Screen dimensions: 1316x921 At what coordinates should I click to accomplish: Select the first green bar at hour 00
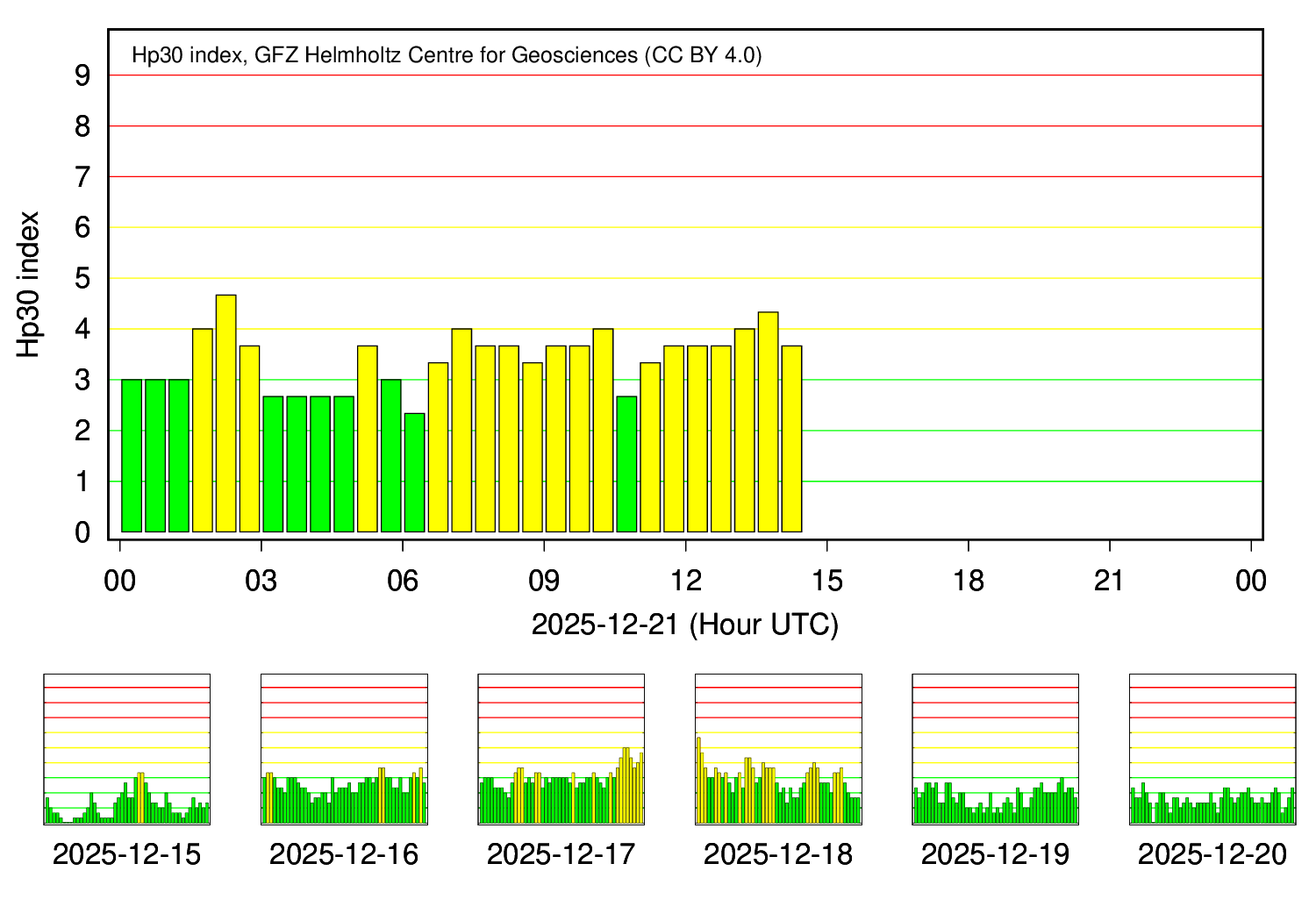click(132, 456)
